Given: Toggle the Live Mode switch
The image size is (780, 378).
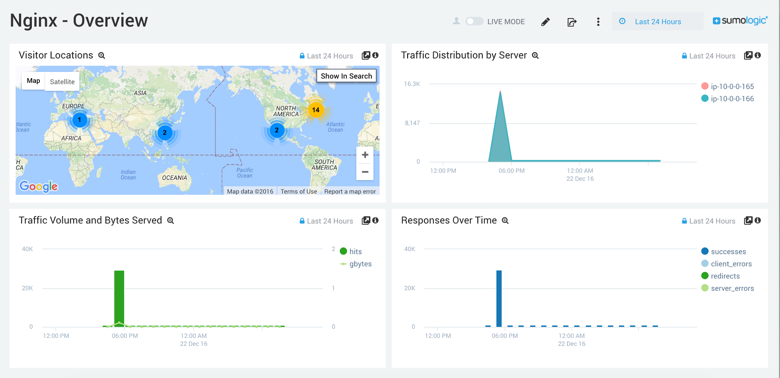Looking at the screenshot, I should point(474,21).
